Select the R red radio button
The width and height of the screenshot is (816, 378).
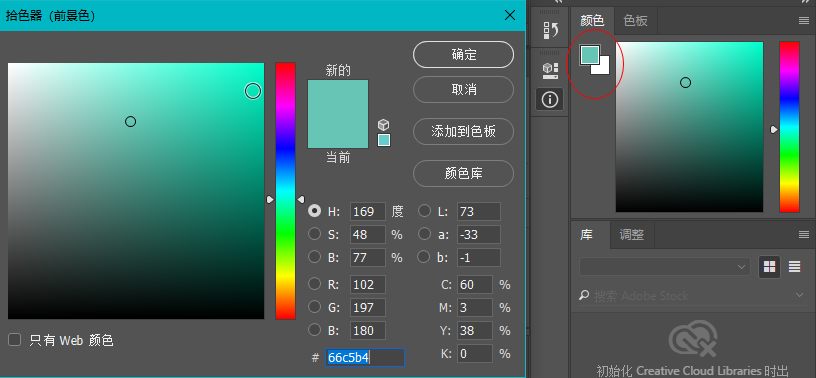(x=314, y=284)
